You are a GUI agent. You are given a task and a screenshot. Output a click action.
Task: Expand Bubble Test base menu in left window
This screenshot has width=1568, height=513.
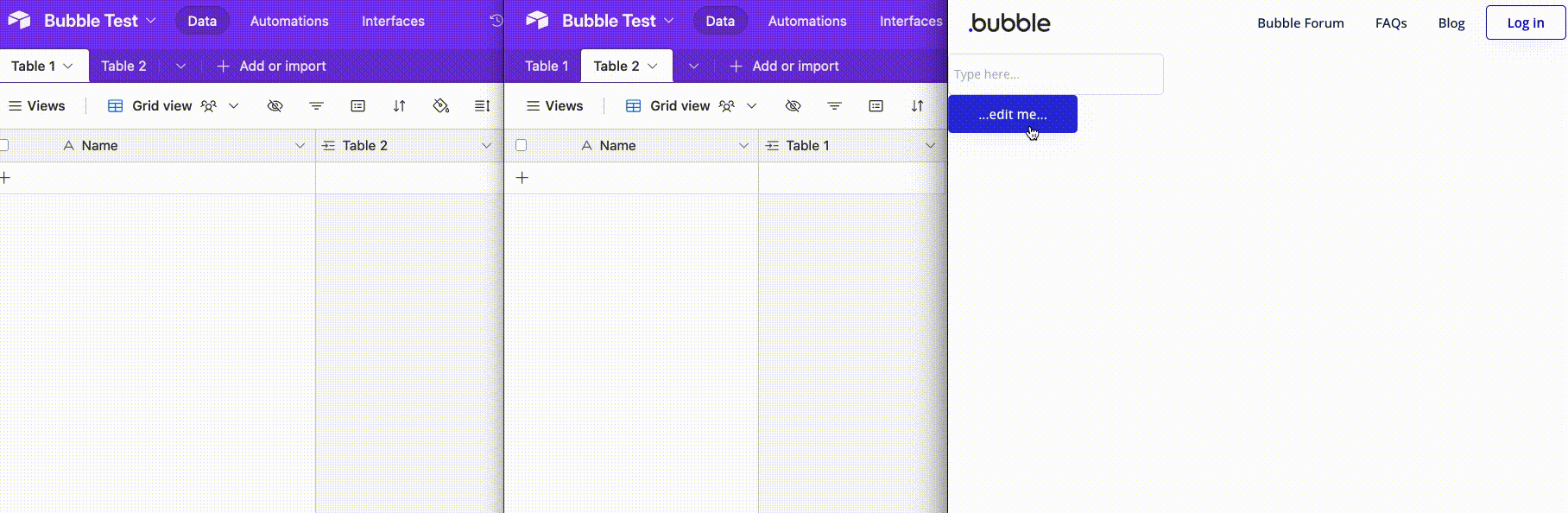pos(151,20)
